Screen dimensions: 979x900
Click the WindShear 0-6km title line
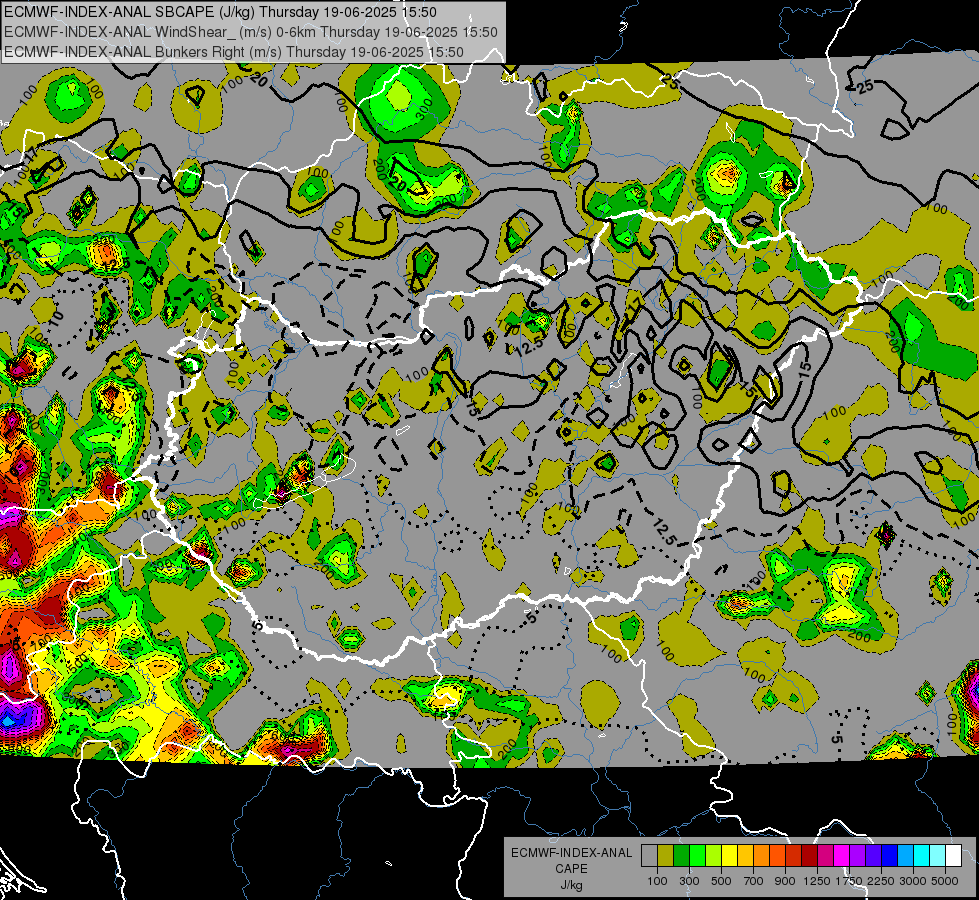pos(251,32)
